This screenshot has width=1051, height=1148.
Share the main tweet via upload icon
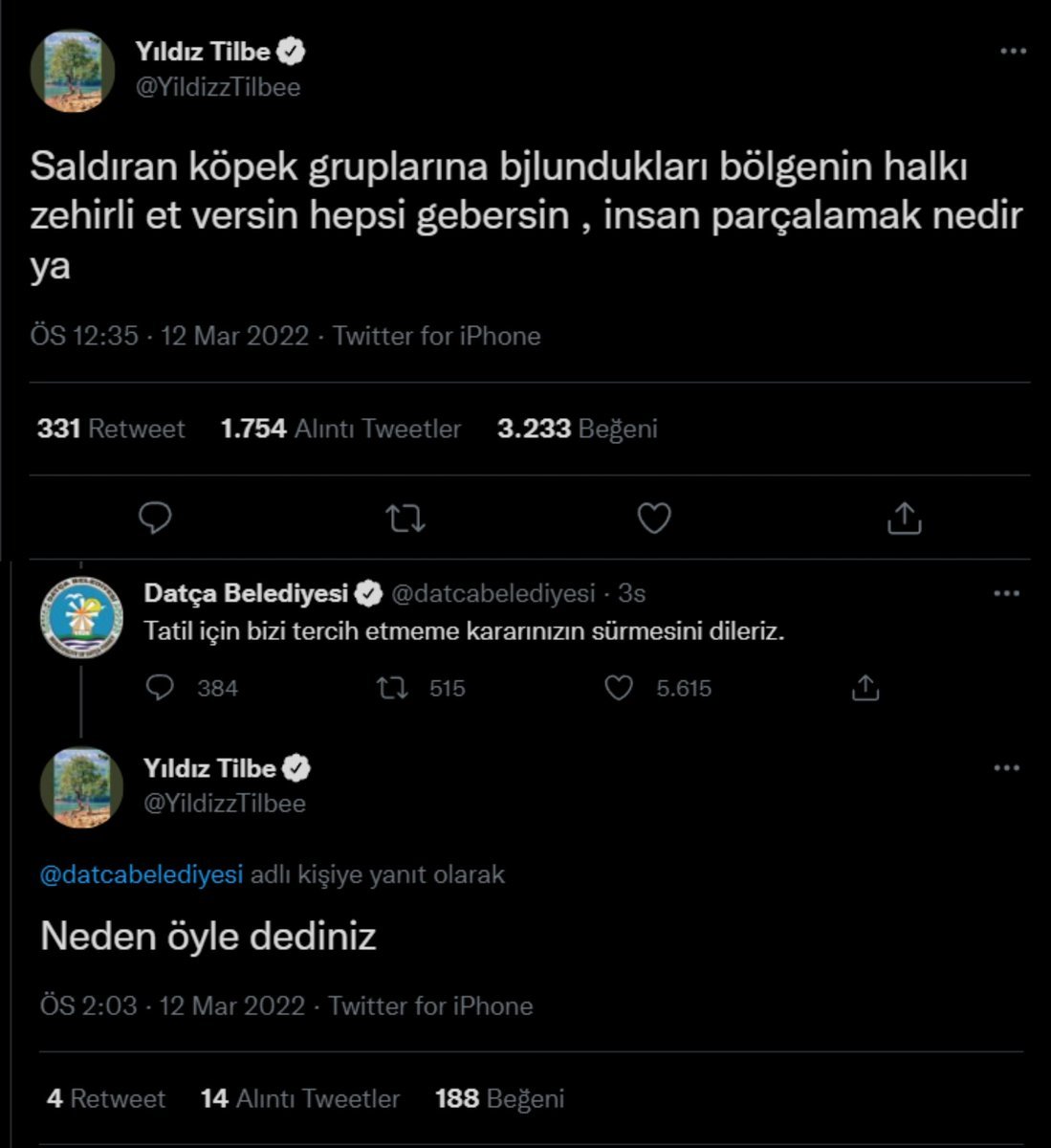click(x=904, y=518)
